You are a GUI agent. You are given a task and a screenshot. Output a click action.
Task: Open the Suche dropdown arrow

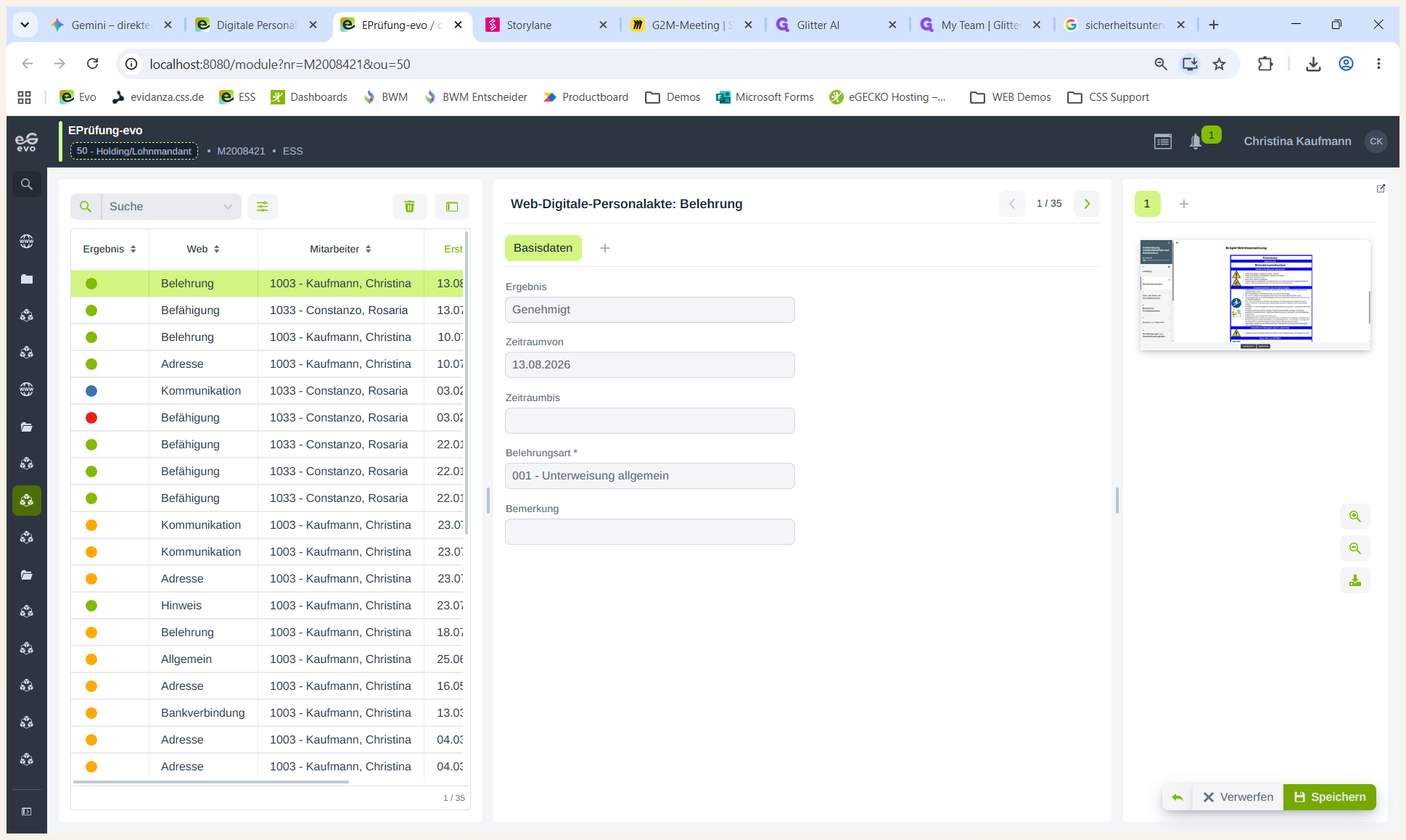[x=228, y=207]
